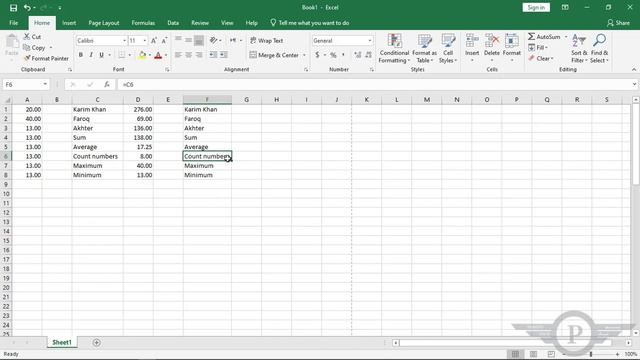The image size is (640, 360).
Task: Switch to the Data tab
Action: (x=173, y=23)
